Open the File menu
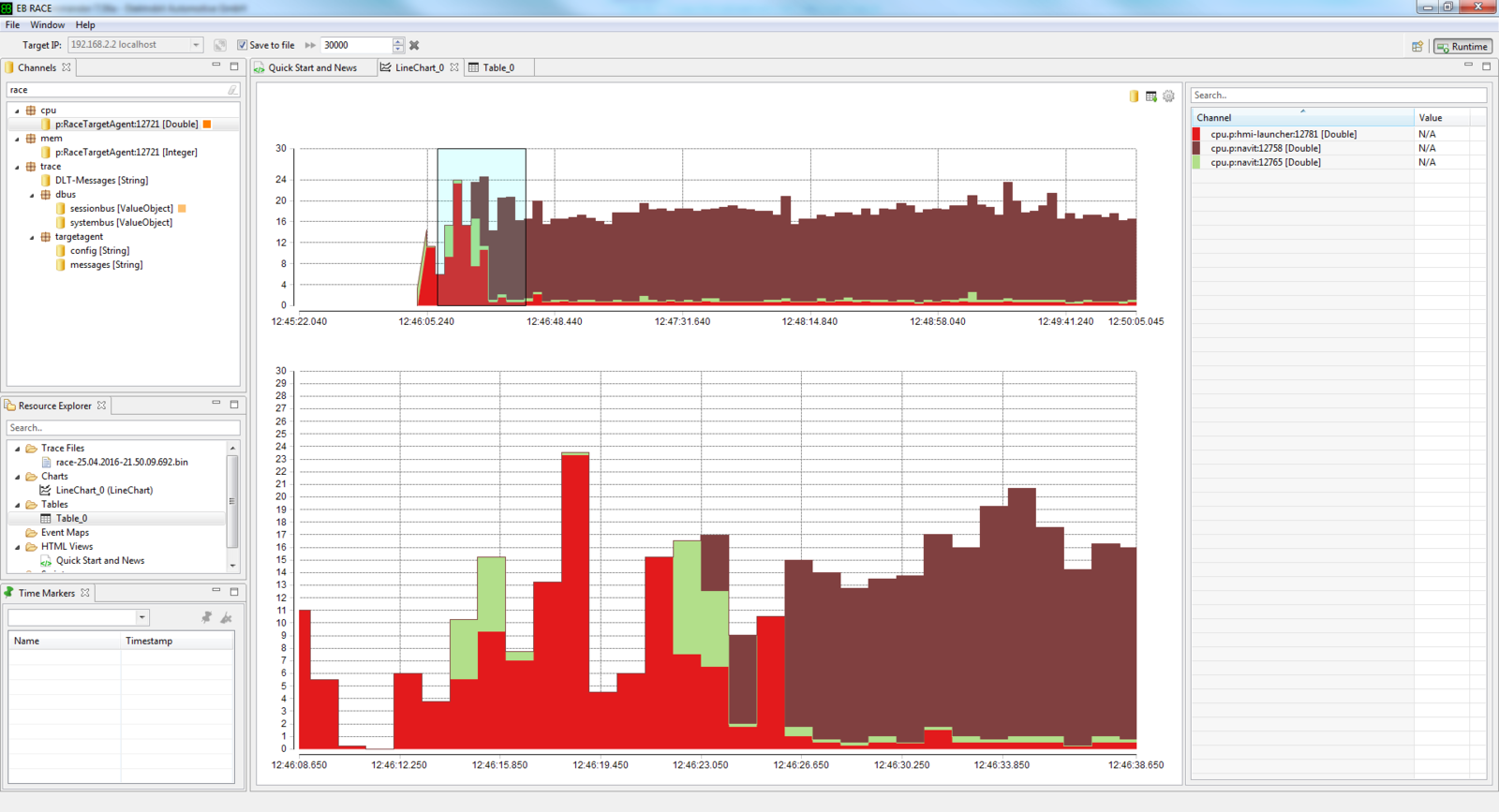The height and width of the screenshot is (812, 1499). tap(12, 25)
